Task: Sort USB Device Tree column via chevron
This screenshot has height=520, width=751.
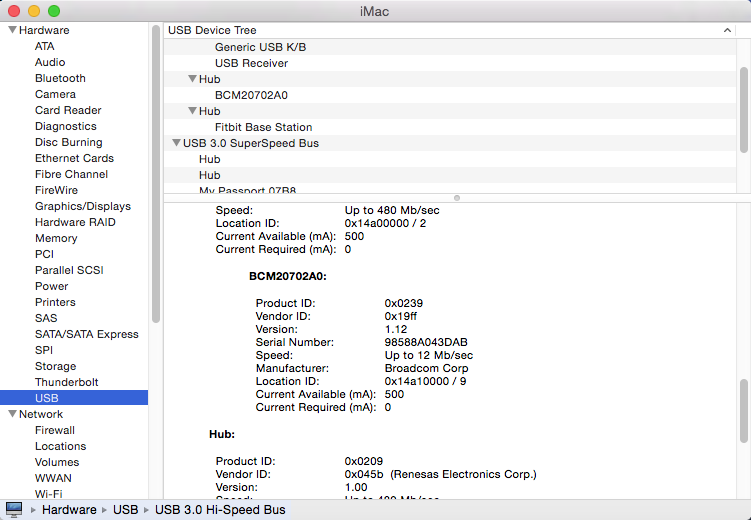Action: (x=727, y=30)
